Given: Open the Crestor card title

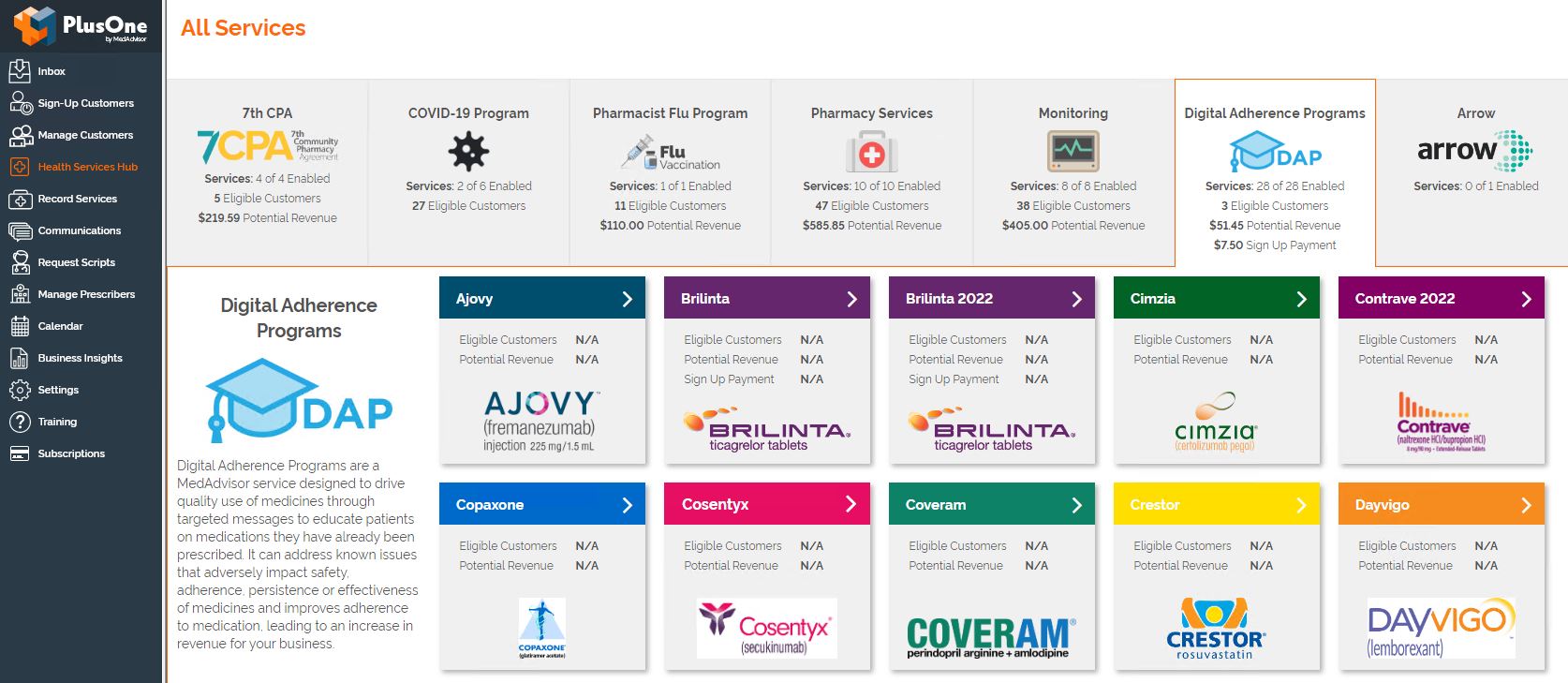Looking at the screenshot, I should coord(1154,505).
